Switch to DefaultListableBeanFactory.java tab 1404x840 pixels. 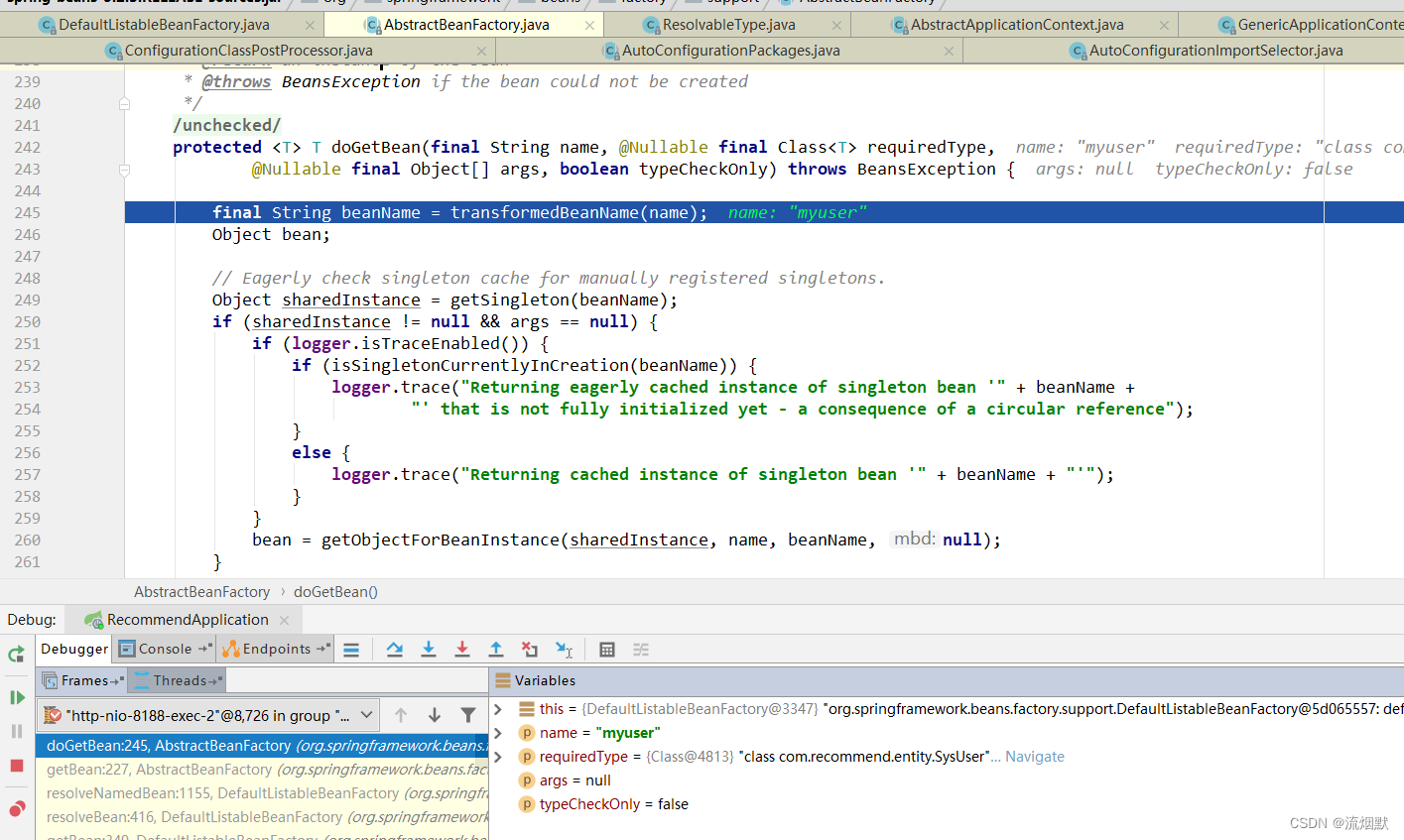tap(164, 24)
